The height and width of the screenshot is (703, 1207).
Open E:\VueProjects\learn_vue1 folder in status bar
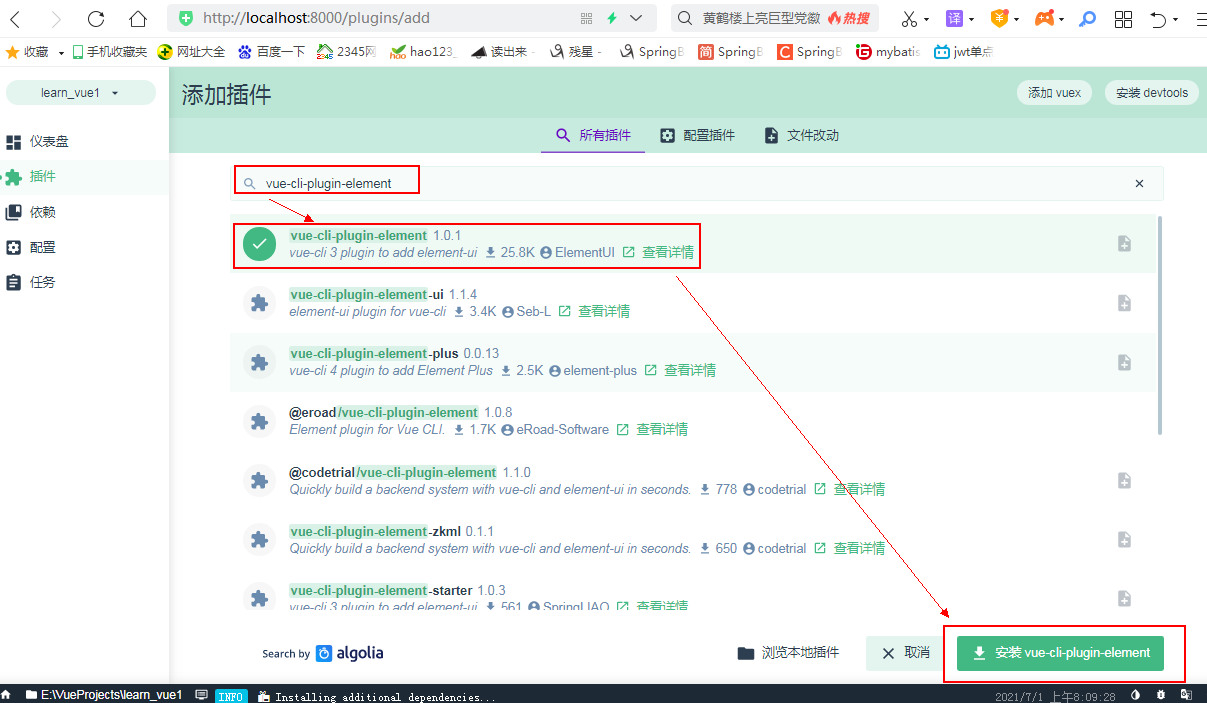[x=105, y=695]
